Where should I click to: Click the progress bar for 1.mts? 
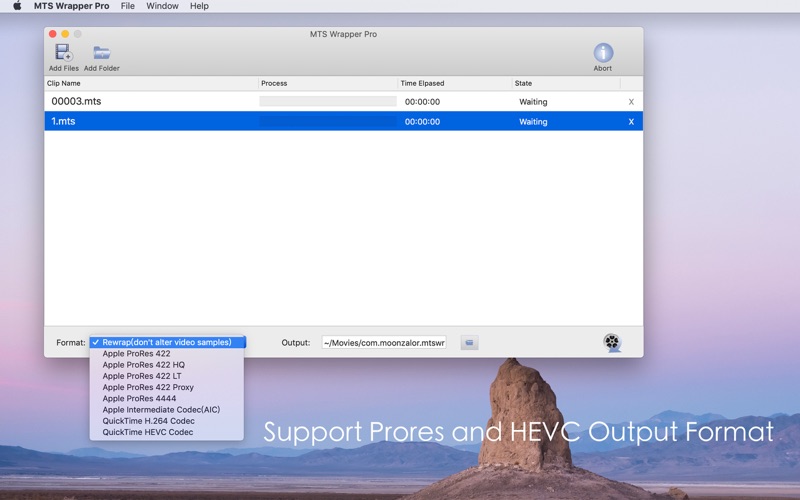coord(328,121)
